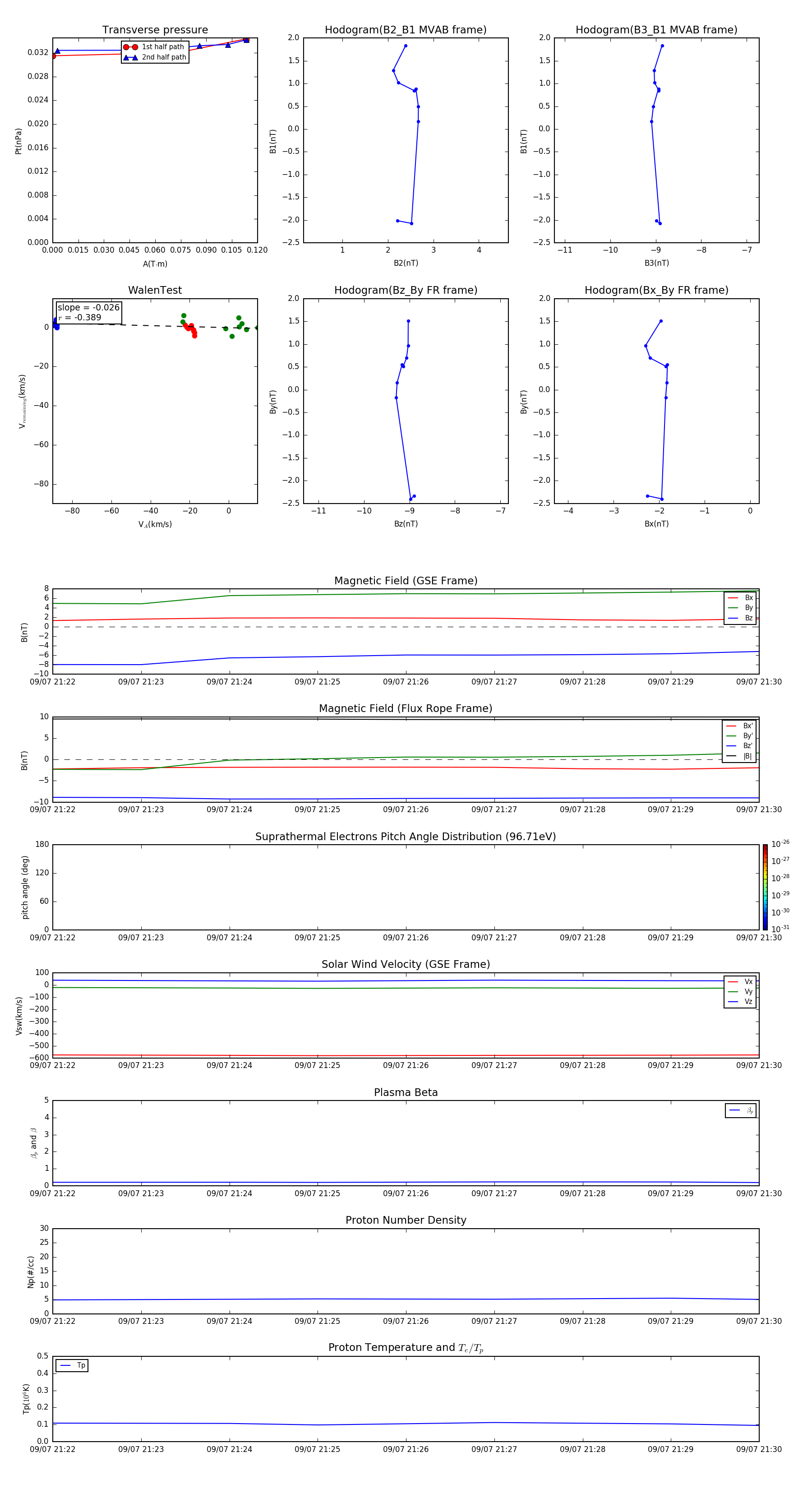Click the 'B3(nT)' axis label
The height and width of the screenshot is (1489, 812).
(x=656, y=263)
